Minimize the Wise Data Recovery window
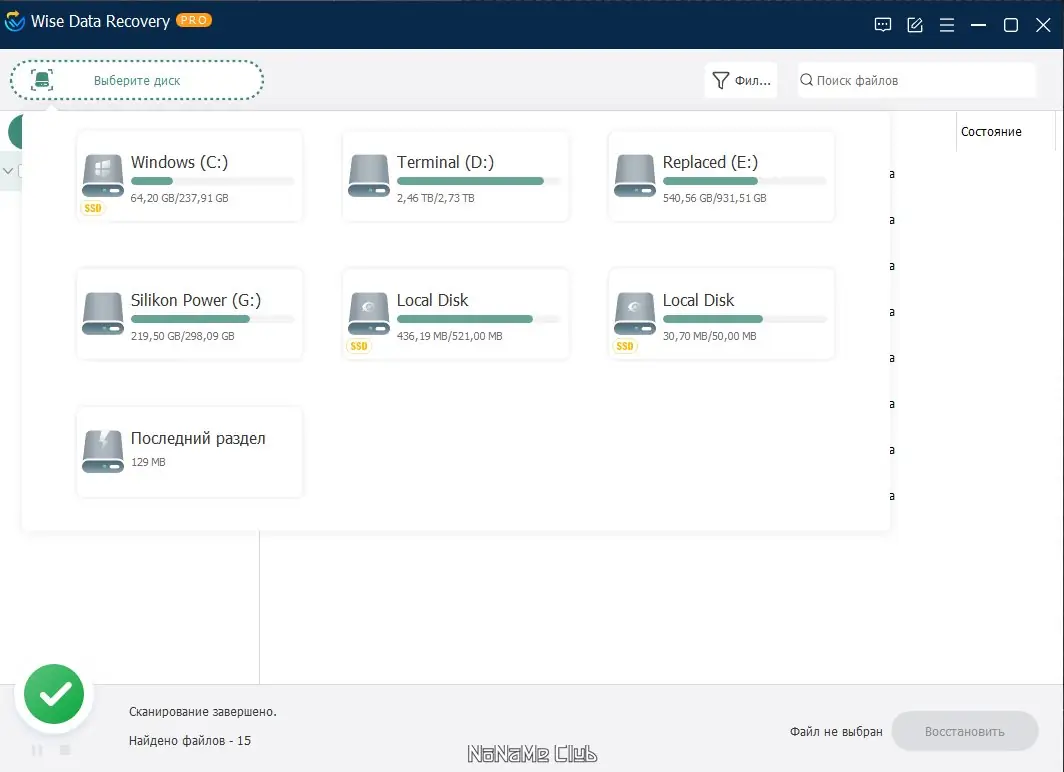Screen dimensions: 1064x772 [978, 25]
